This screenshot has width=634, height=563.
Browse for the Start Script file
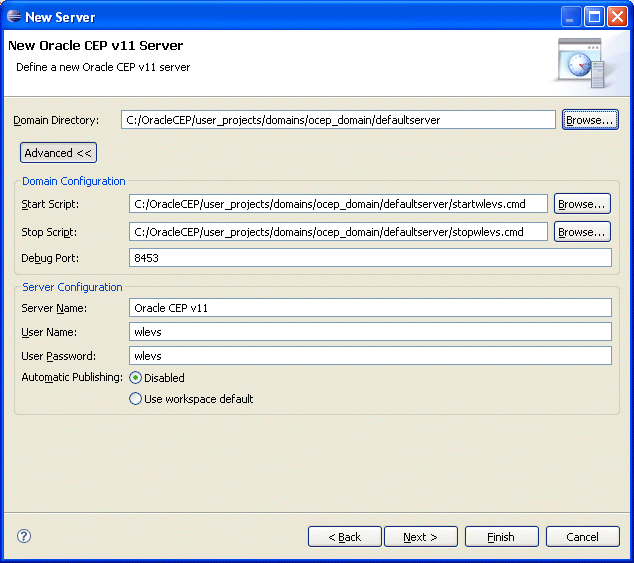point(582,204)
